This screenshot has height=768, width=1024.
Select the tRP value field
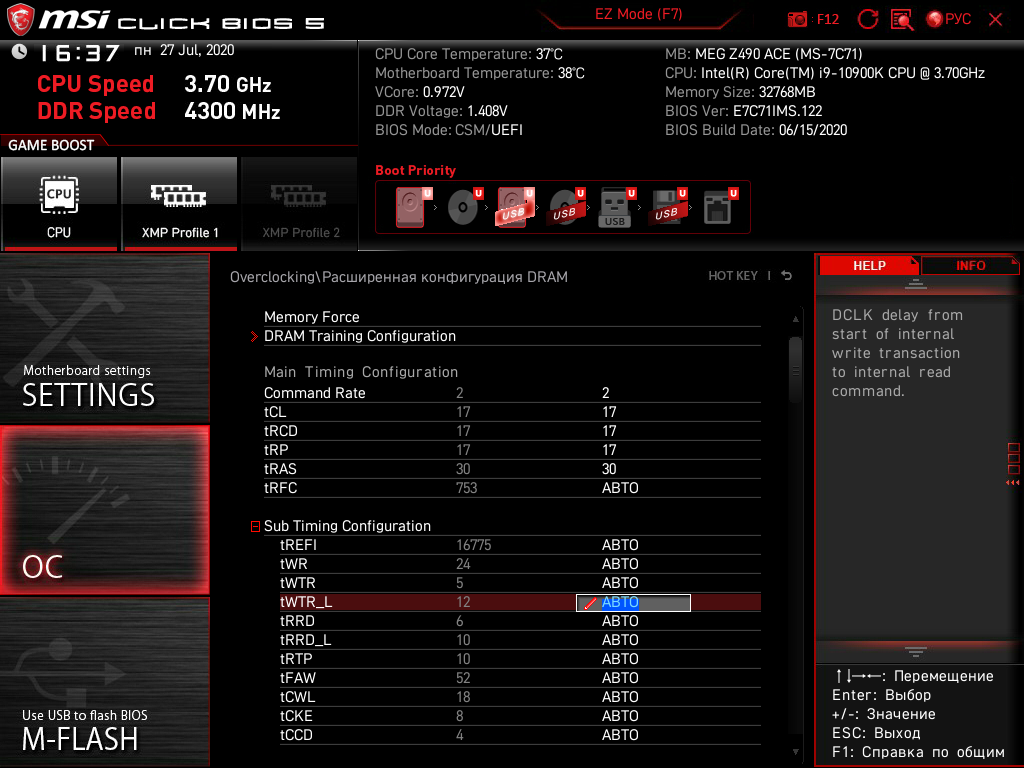pyautogui.click(x=609, y=449)
